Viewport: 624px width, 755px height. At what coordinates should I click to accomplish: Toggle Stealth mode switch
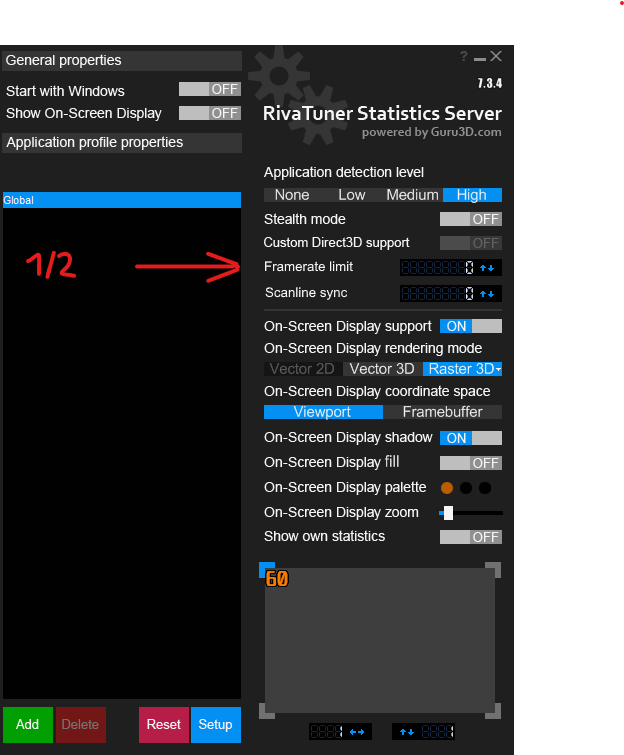click(471, 219)
